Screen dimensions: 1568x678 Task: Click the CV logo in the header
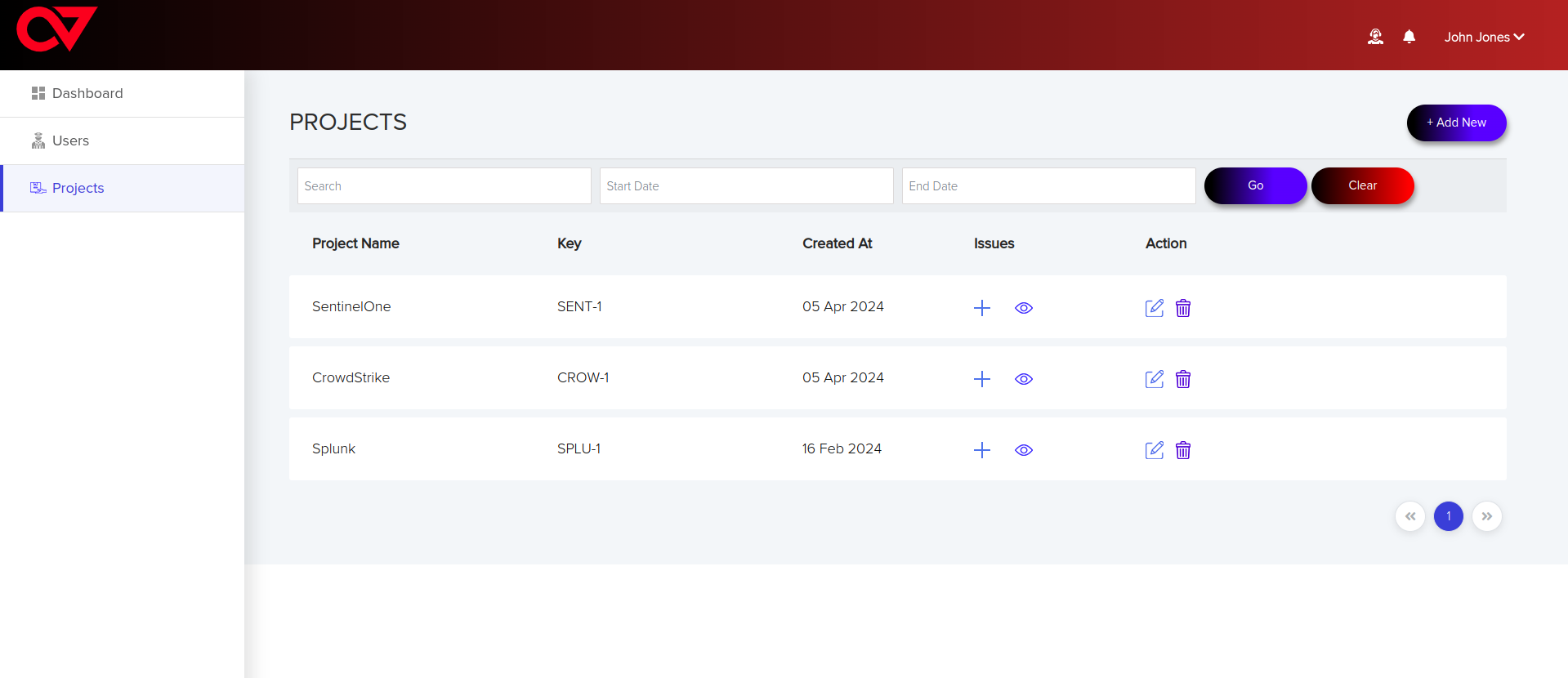coord(57,29)
